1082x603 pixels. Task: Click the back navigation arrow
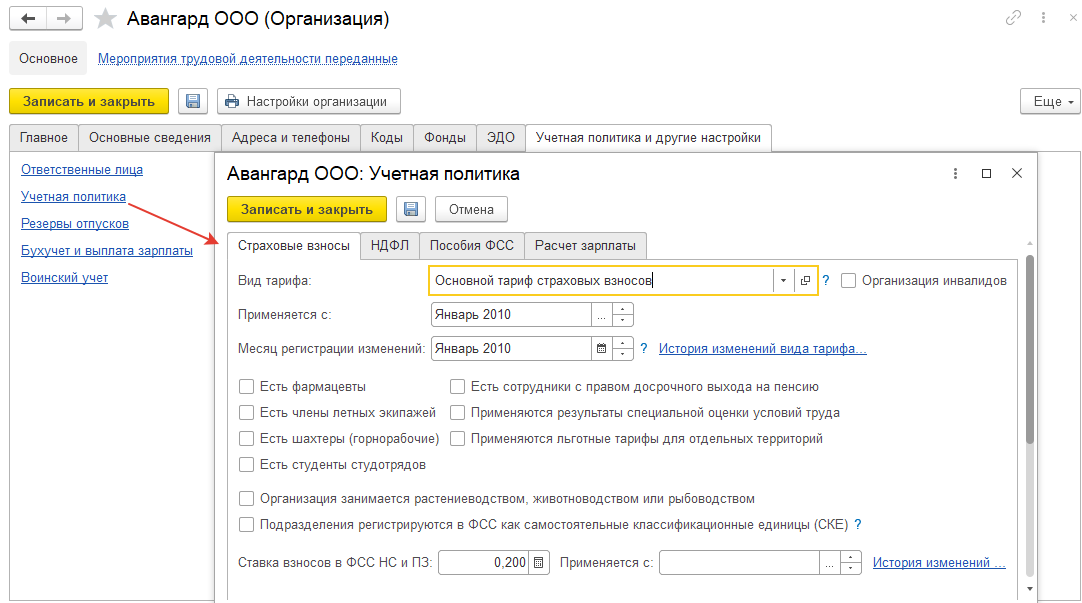coord(28,19)
